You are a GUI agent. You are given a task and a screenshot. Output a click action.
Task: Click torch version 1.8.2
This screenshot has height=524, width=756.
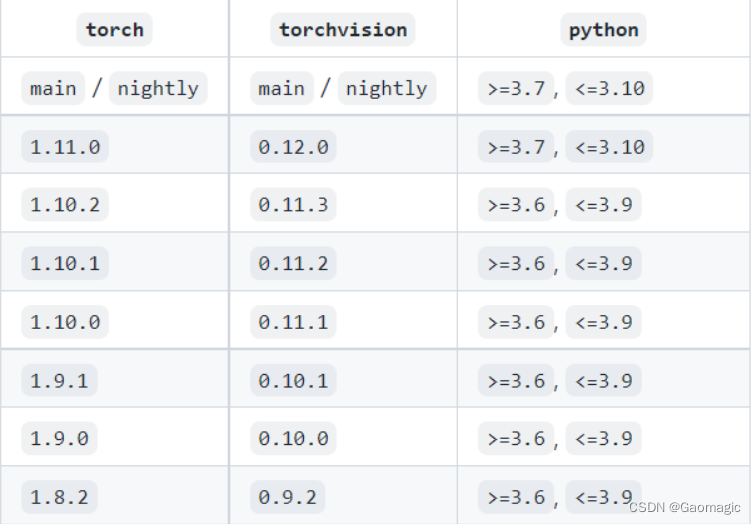(59, 497)
